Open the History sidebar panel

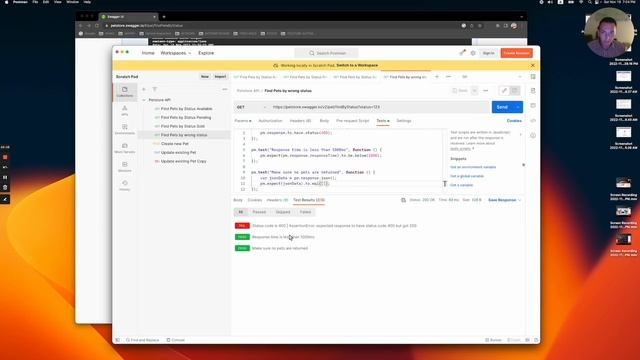click(x=124, y=185)
